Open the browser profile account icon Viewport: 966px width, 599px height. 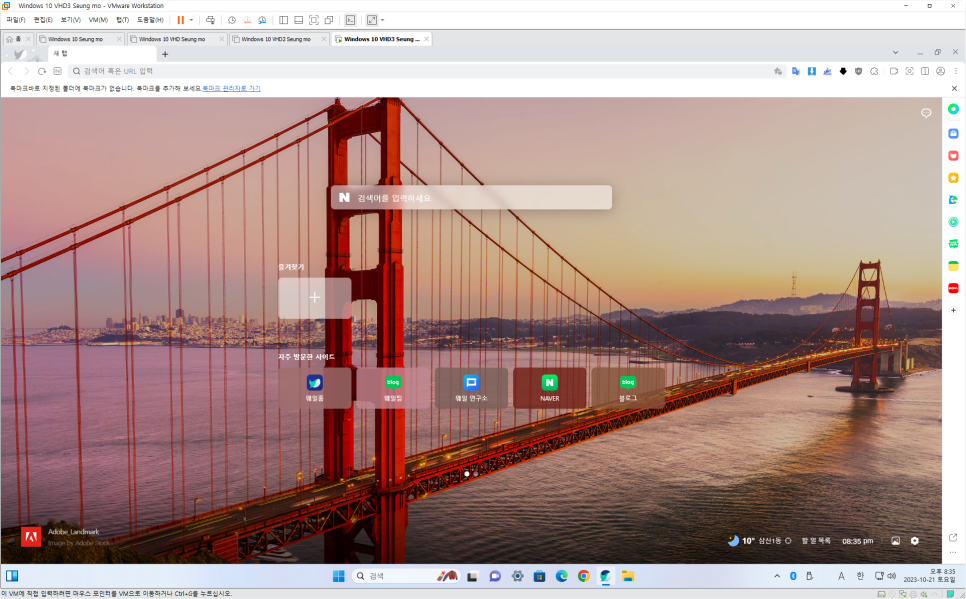pyautogui.click(x=940, y=71)
